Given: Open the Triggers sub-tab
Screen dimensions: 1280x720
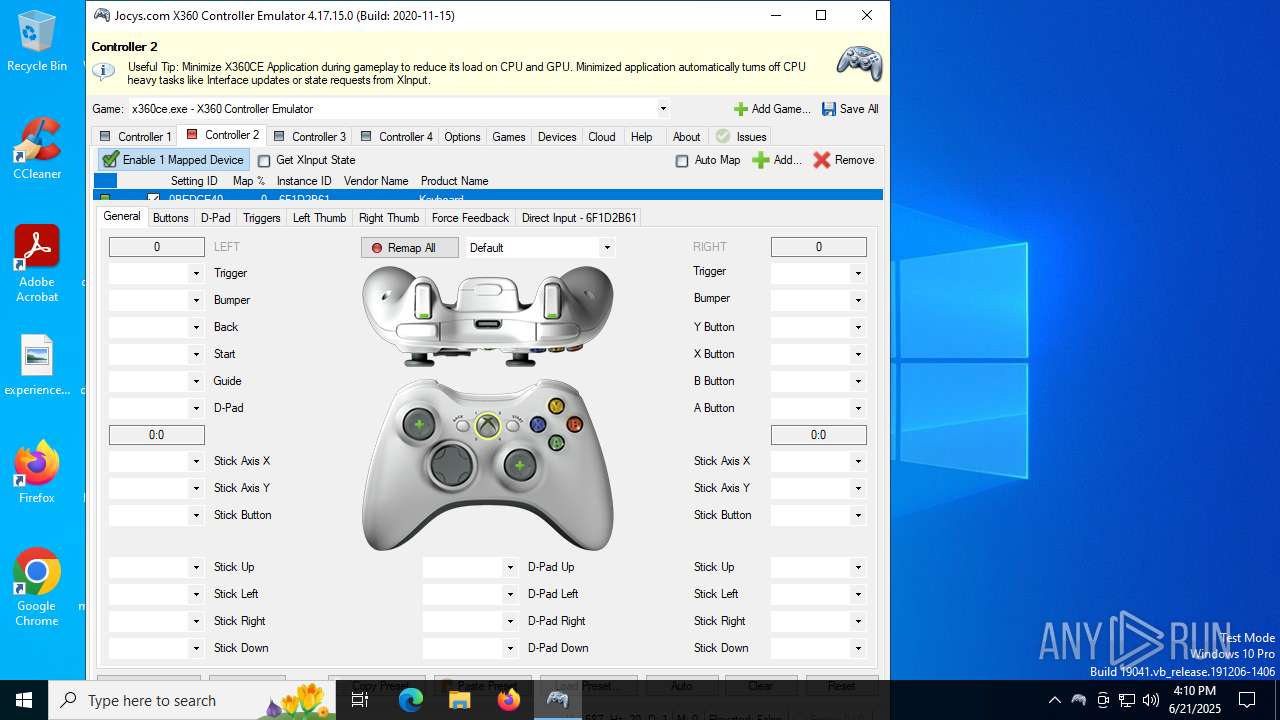Looking at the screenshot, I should 262,218.
